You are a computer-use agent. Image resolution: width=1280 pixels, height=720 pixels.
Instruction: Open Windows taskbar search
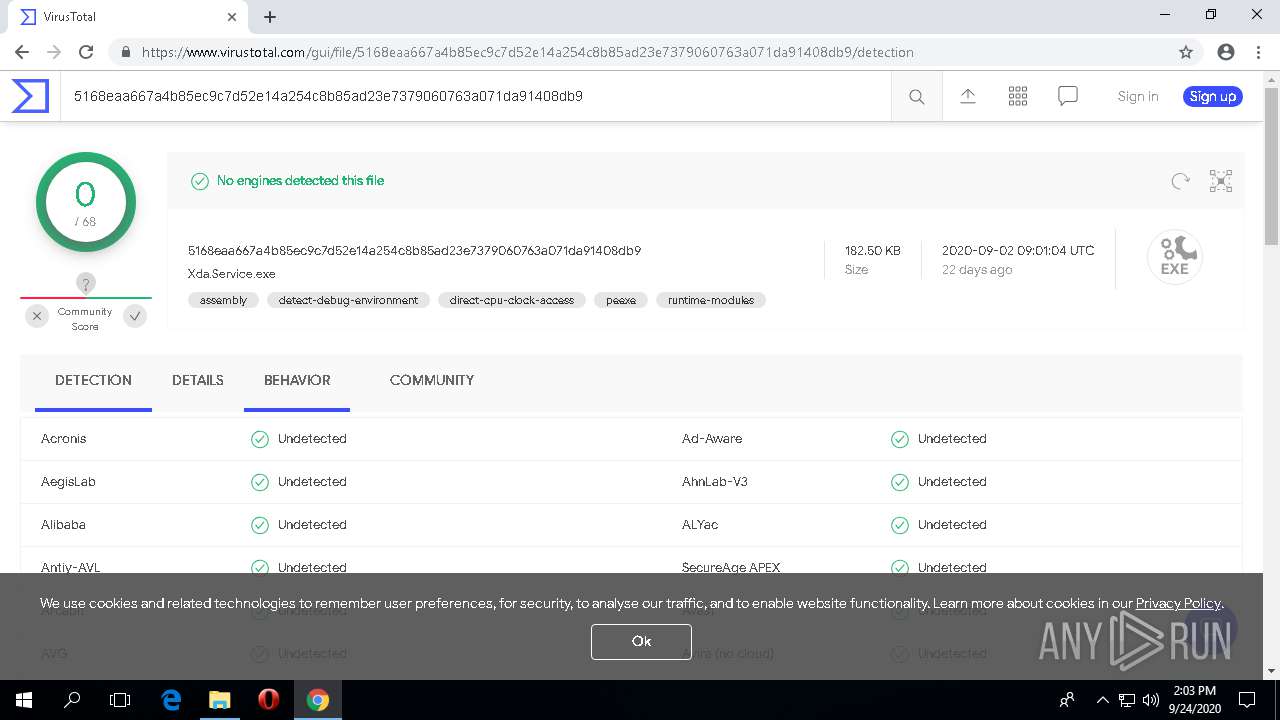tap(72, 700)
